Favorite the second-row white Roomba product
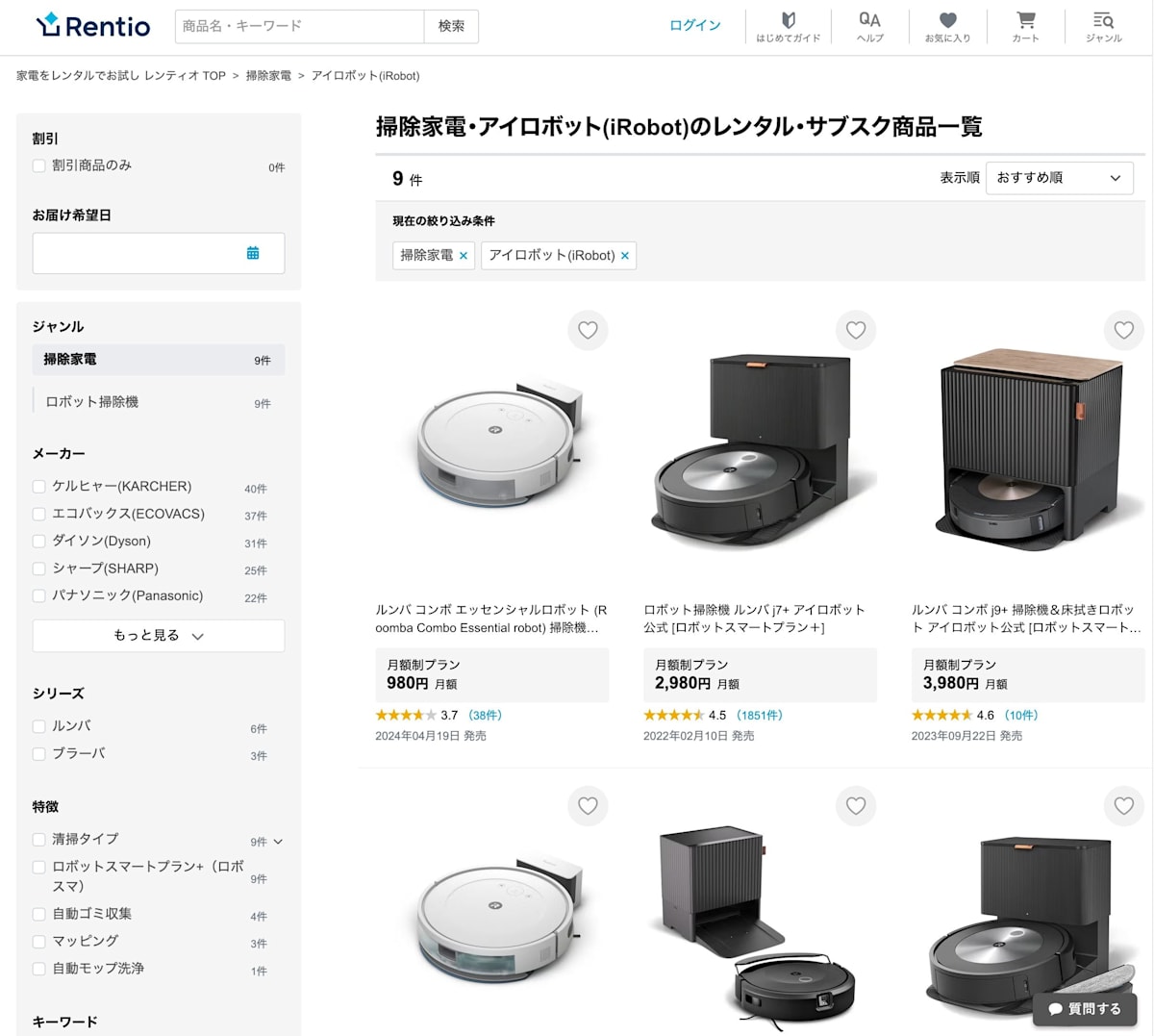The width and height of the screenshot is (1154, 1036). (588, 806)
